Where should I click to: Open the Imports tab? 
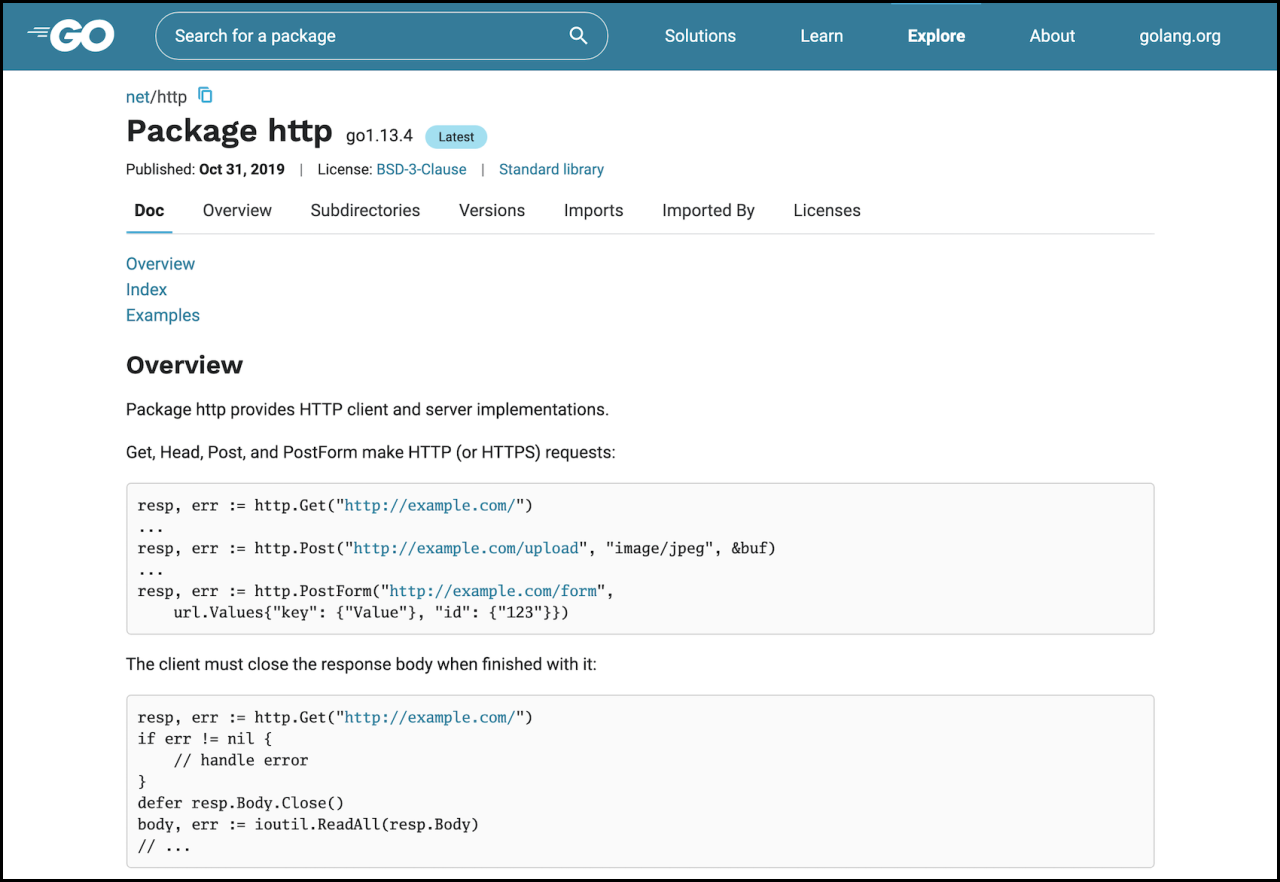coord(593,210)
